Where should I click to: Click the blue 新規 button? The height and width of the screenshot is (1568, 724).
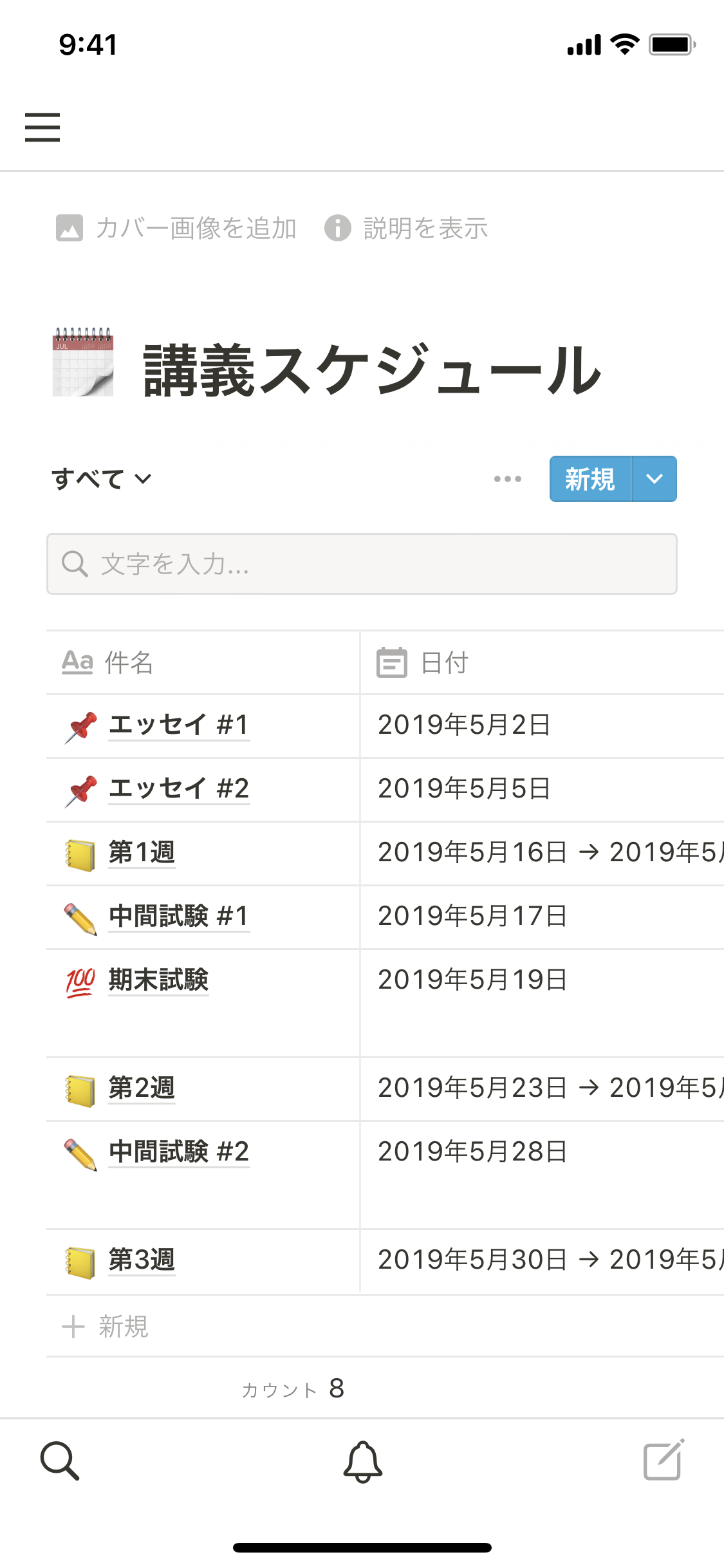pos(589,479)
